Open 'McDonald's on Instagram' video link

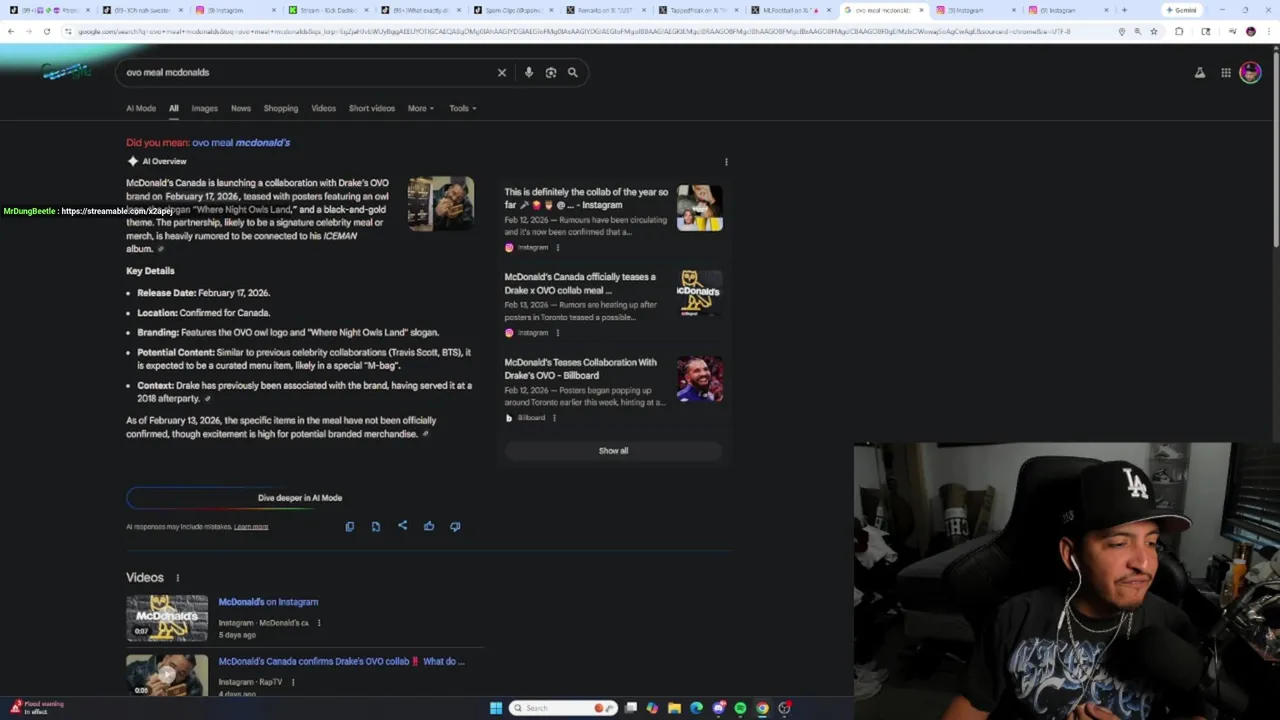(268, 602)
